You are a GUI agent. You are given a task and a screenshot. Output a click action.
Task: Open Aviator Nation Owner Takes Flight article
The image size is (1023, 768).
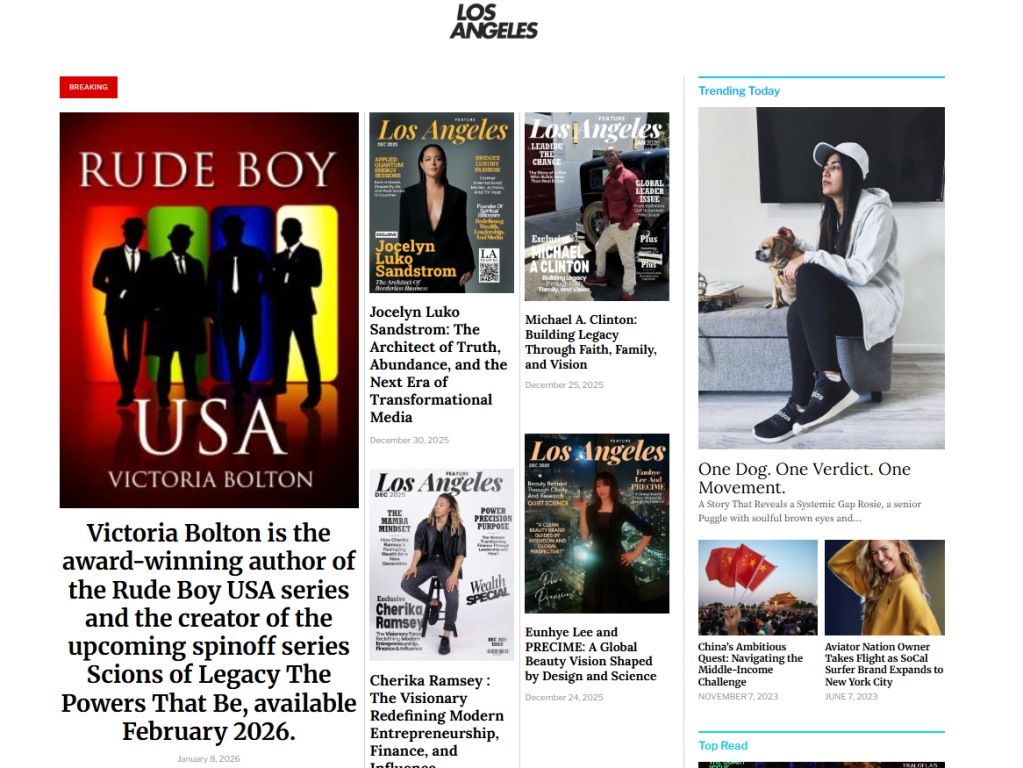[883, 664]
